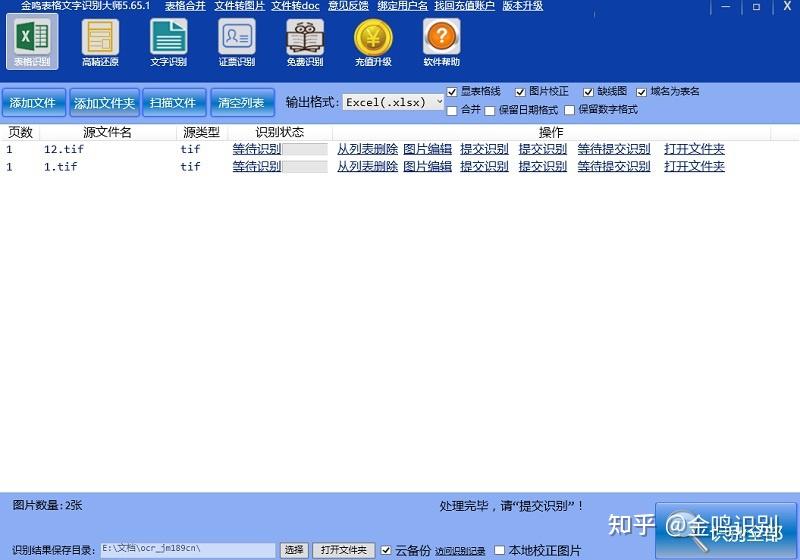Click the 操作 column header
This screenshot has height=560, width=800.
coord(551,132)
